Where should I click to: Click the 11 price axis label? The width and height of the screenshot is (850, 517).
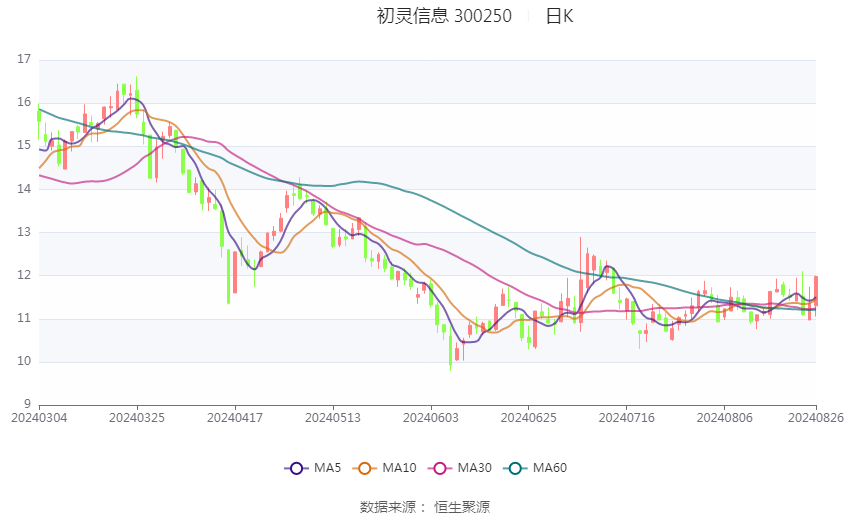tap(24, 318)
